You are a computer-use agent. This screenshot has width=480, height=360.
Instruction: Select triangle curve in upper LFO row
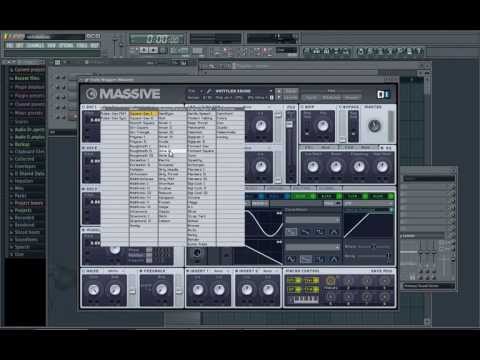(x=333, y=232)
